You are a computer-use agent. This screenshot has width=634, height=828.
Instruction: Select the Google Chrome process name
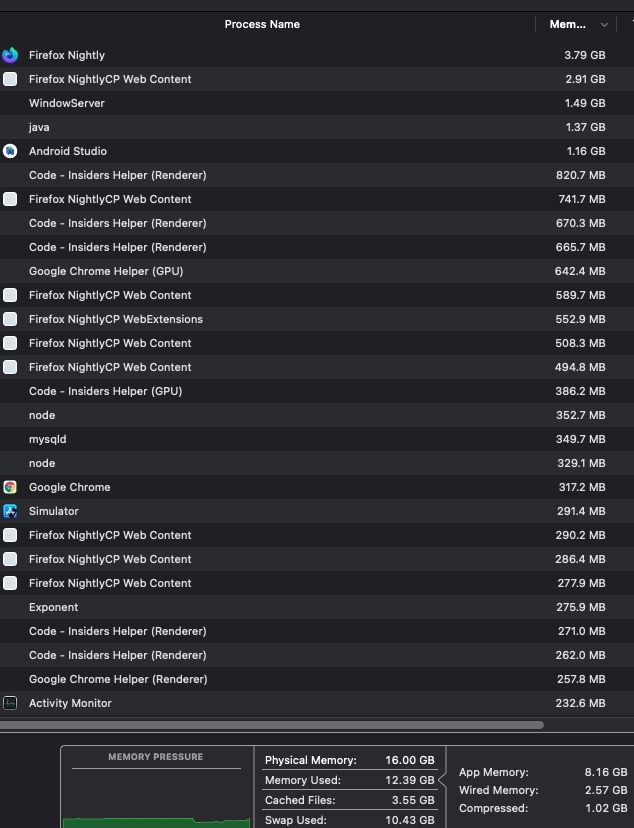70,487
